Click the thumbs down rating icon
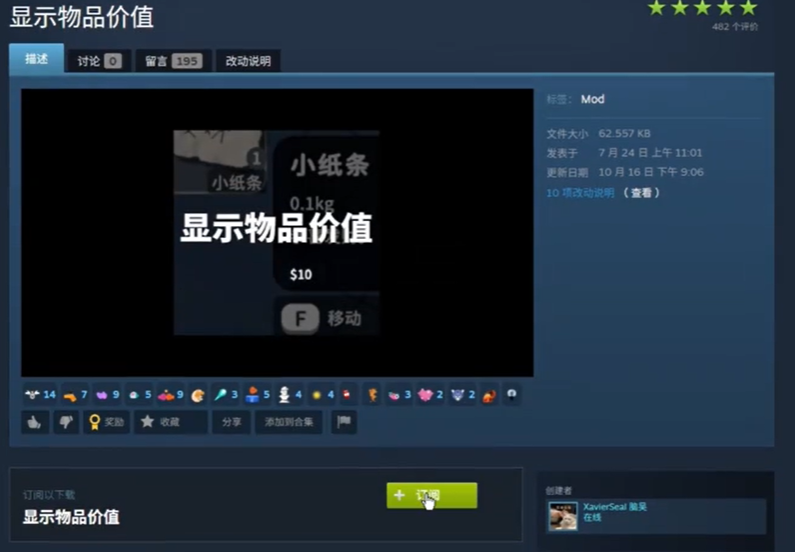The width and height of the screenshot is (795, 552). point(66,422)
